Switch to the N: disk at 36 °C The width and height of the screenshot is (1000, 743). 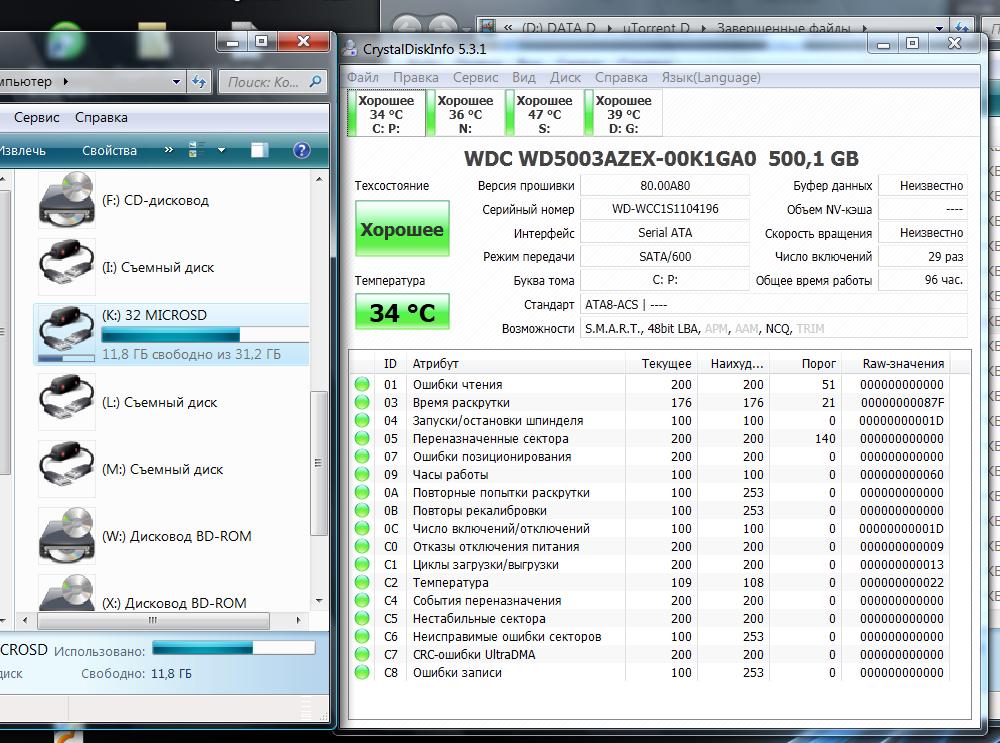pyautogui.click(x=465, y=114)
